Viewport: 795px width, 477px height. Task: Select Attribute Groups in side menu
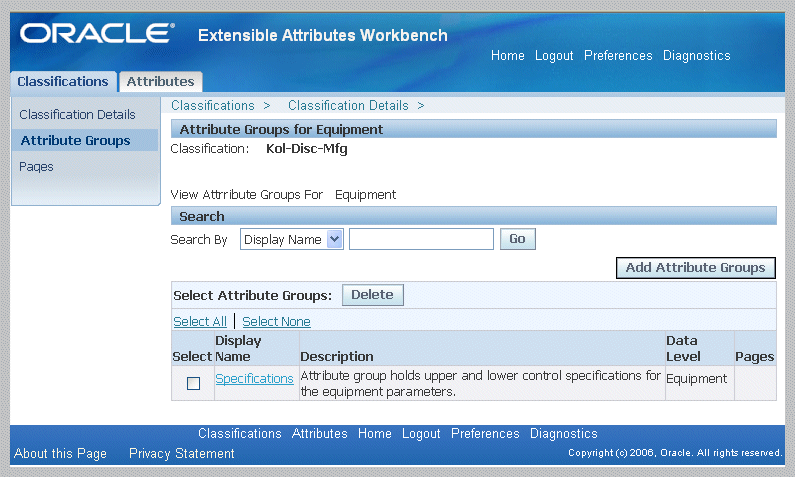pos(76,140)
